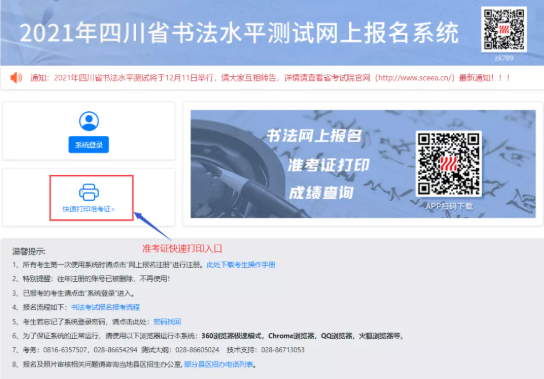The width and height of the screenshot is (544, 379).
Task: Open the 部分县区招办电话列表 link
Action: [219, 364]
